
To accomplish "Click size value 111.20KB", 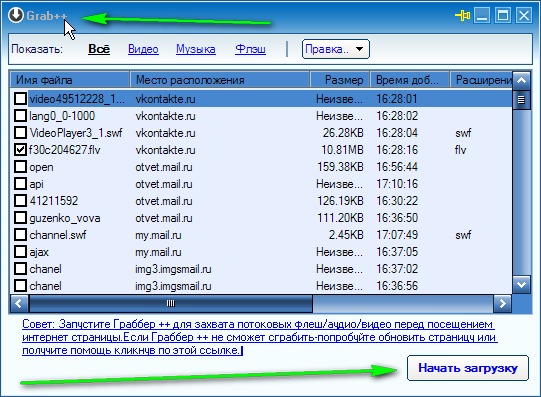I will point(340,218).
